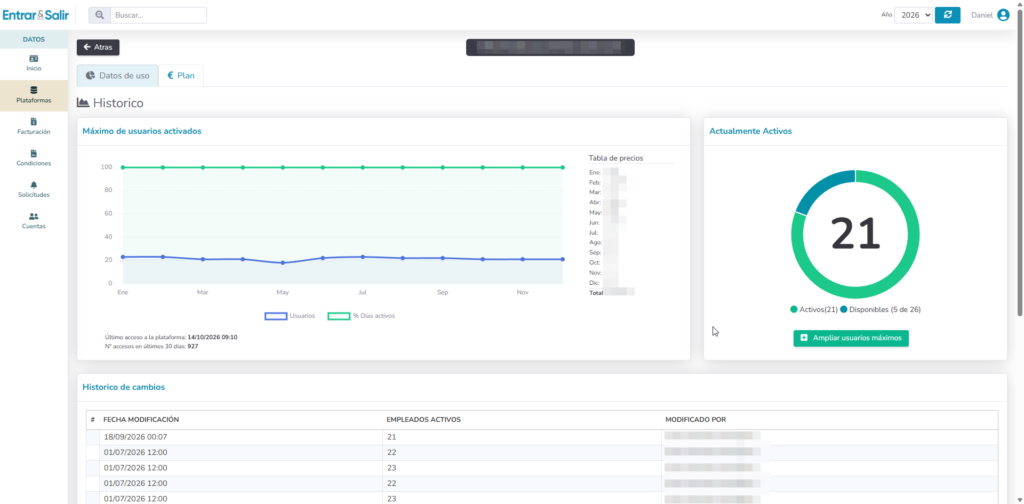Click the 927 accesses value
1024x504 pixels.
(193, 346)
